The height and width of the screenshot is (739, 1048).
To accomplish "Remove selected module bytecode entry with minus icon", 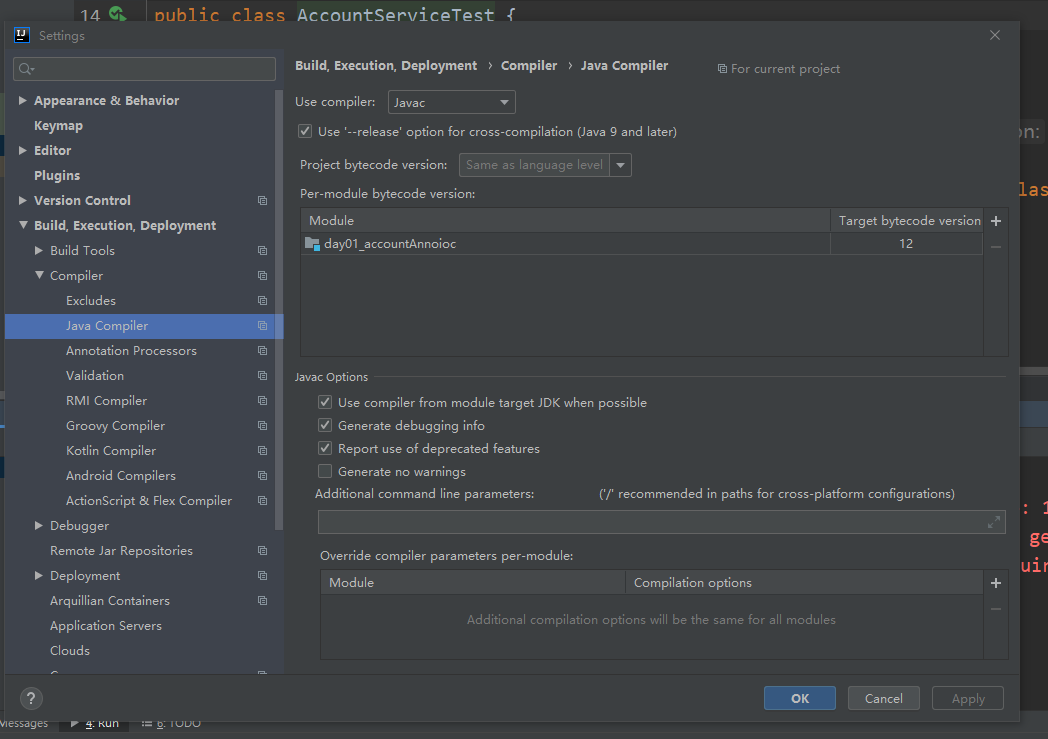I will pyautogui.click(x=996, y=247).
